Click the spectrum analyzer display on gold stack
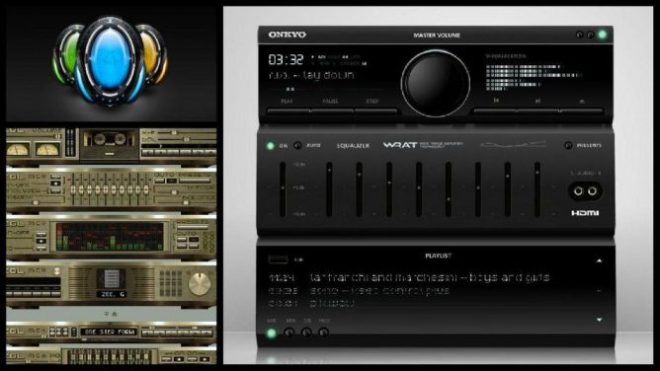Image resolution: width=660 pixels, height=371 pixels. point(109,237)
